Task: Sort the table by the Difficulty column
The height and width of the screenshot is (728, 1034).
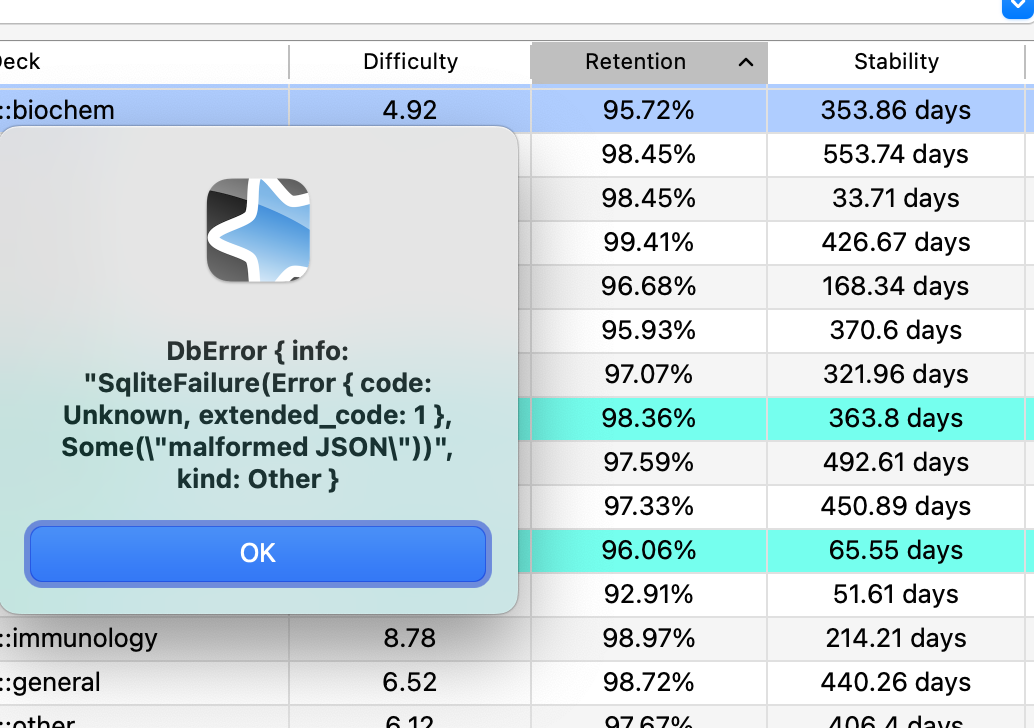Action: click(410, 61)
